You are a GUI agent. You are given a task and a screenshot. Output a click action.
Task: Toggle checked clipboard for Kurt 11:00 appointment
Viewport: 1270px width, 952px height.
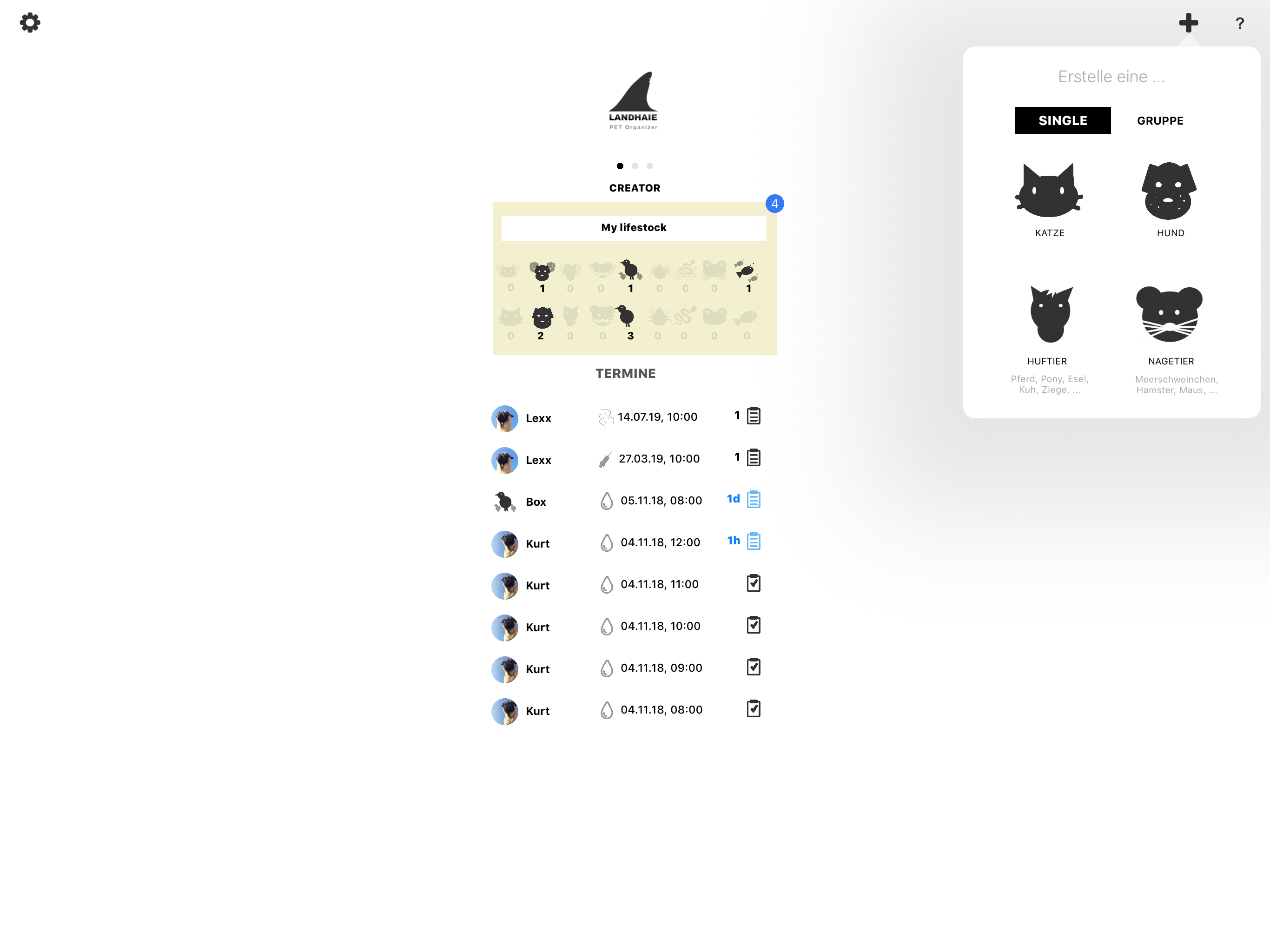pyautogui.click(x=753, y=583)
